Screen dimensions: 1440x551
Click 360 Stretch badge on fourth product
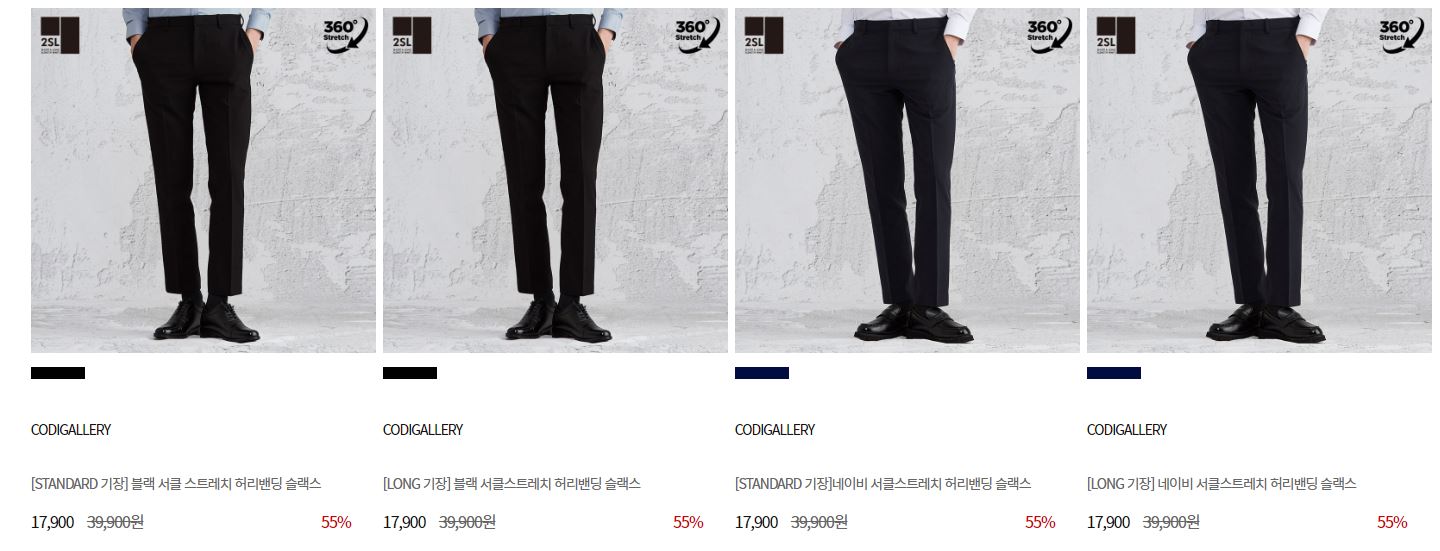(1401, 35)
